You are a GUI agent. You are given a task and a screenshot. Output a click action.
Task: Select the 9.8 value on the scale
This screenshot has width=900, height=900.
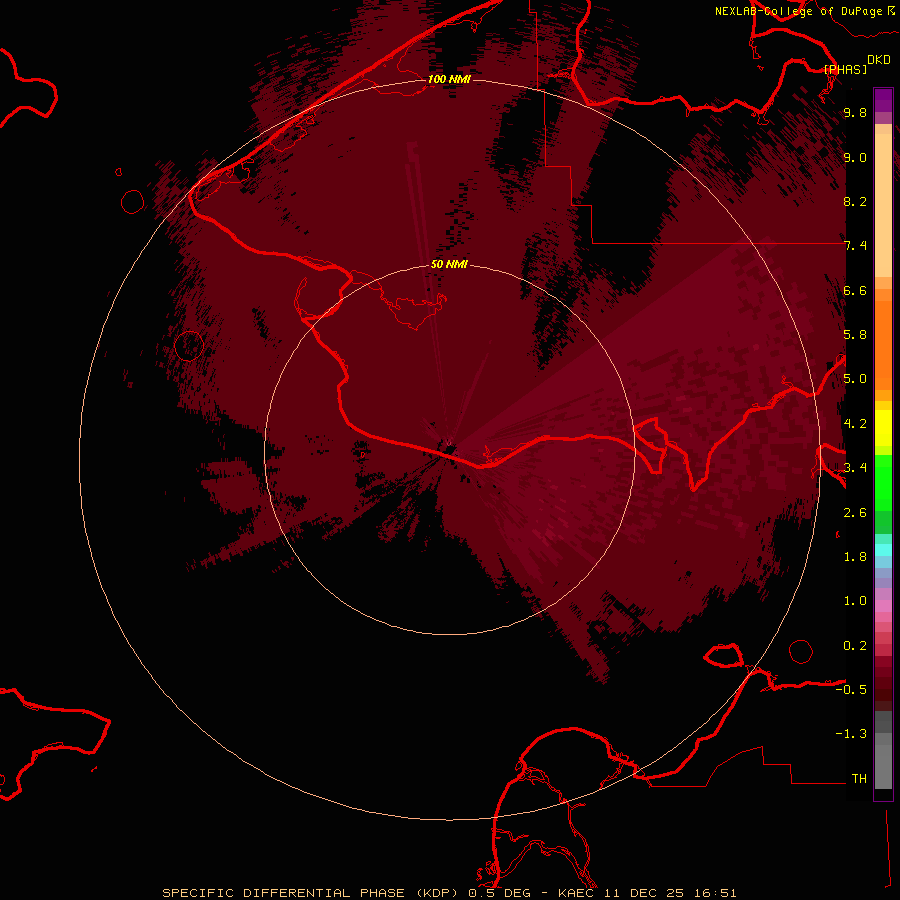click(x=855, y=113)
